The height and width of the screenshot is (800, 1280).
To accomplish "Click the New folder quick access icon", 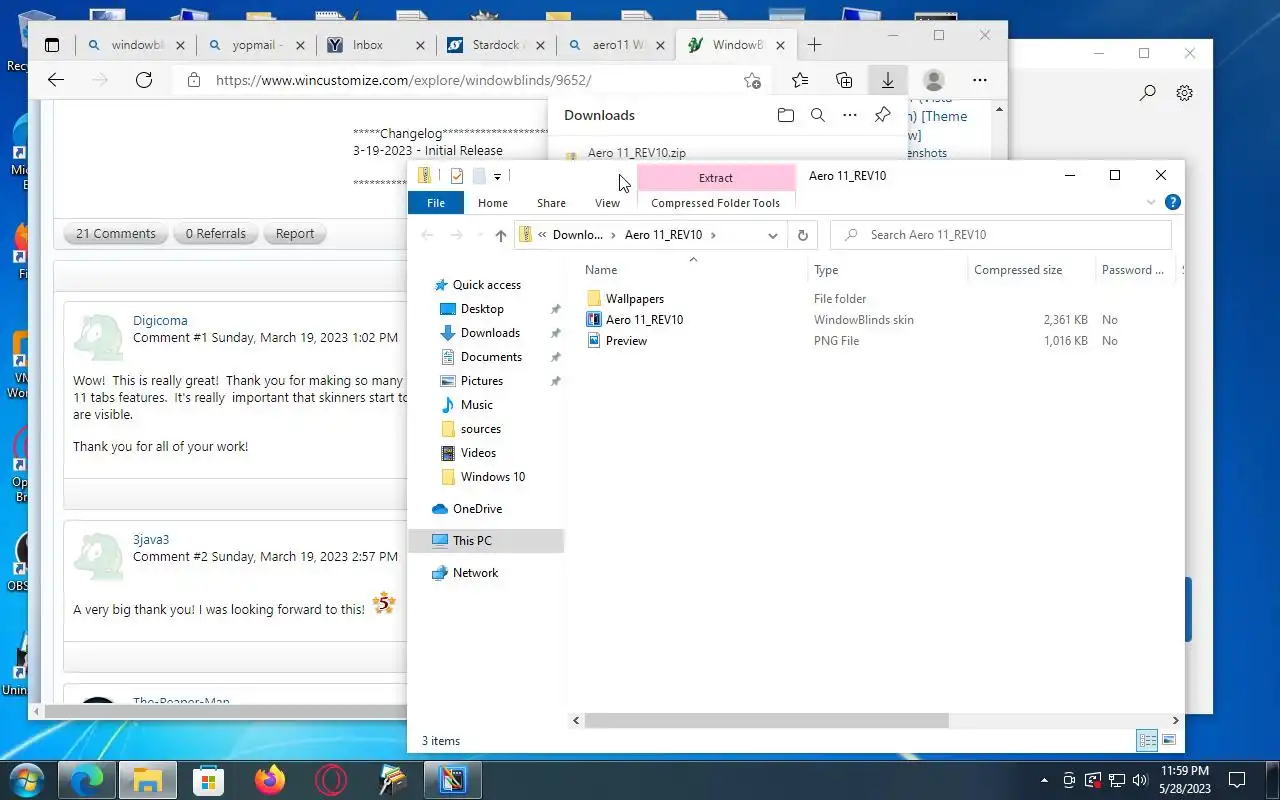I will click(x=479, y=176).
